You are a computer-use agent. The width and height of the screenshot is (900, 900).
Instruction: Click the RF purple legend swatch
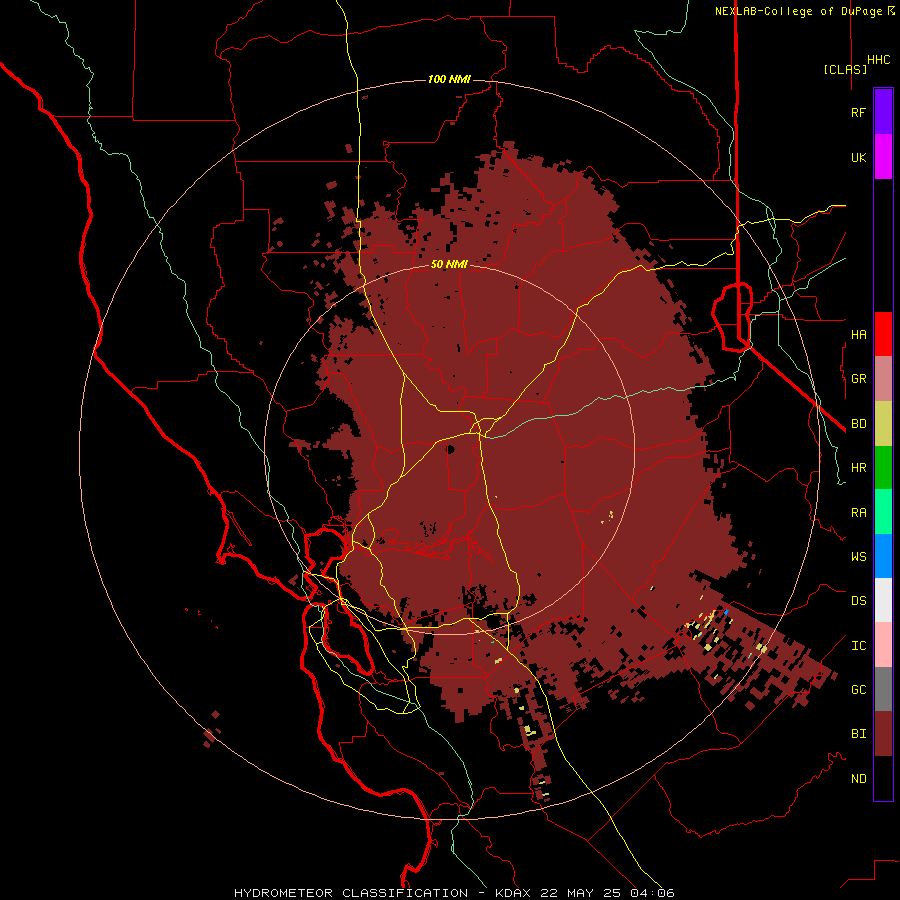[883, 112]
